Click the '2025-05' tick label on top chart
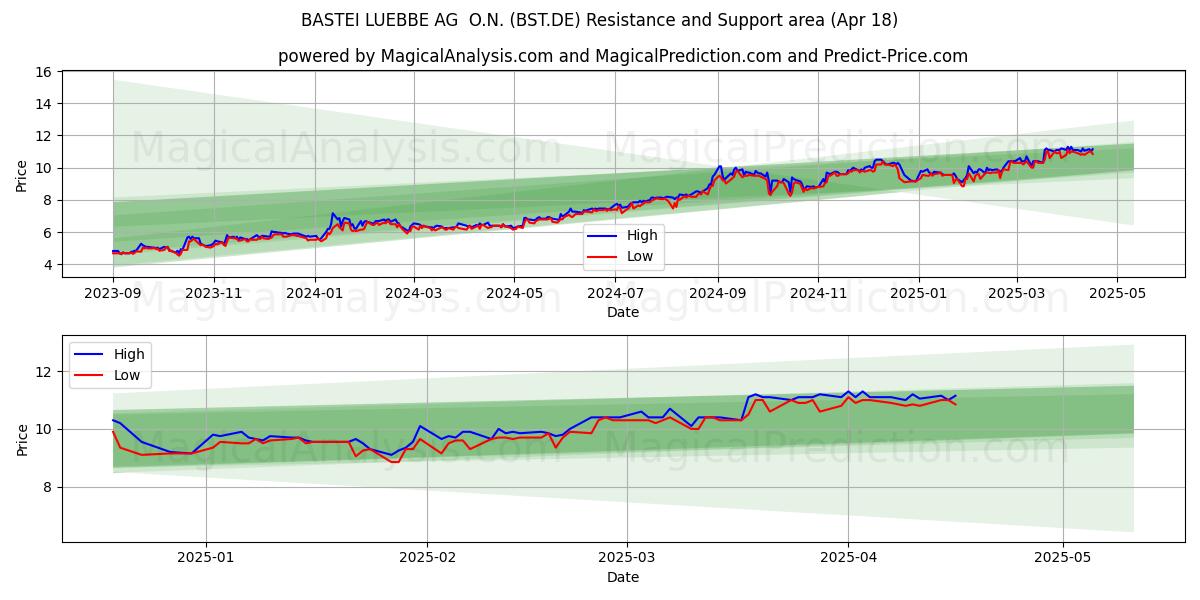Image resolution: width=1200 pixels, height=600 pixels. [1118, 294]
